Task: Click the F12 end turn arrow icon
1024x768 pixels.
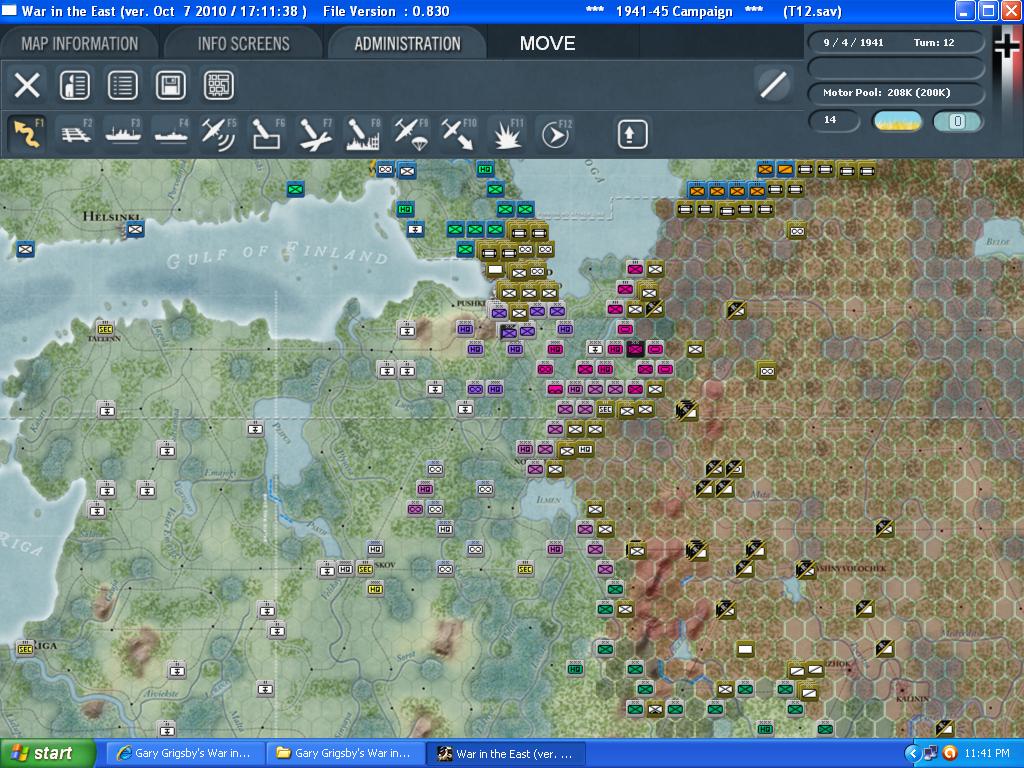Action: click(555, 134)
